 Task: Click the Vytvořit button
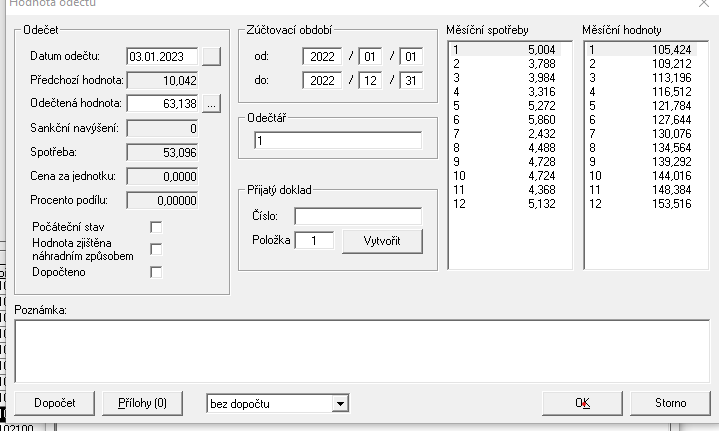tap(381, 241)
